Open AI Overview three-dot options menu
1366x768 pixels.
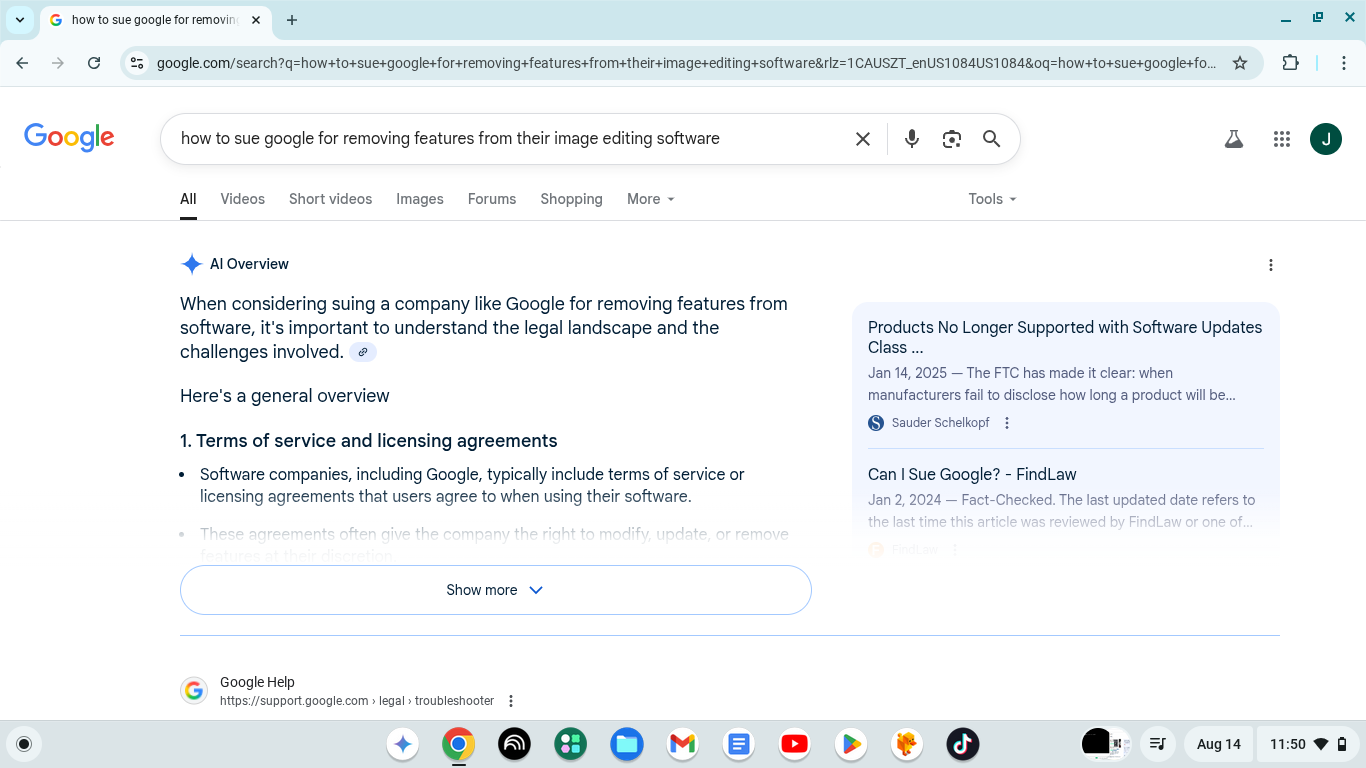point(1271,265)
